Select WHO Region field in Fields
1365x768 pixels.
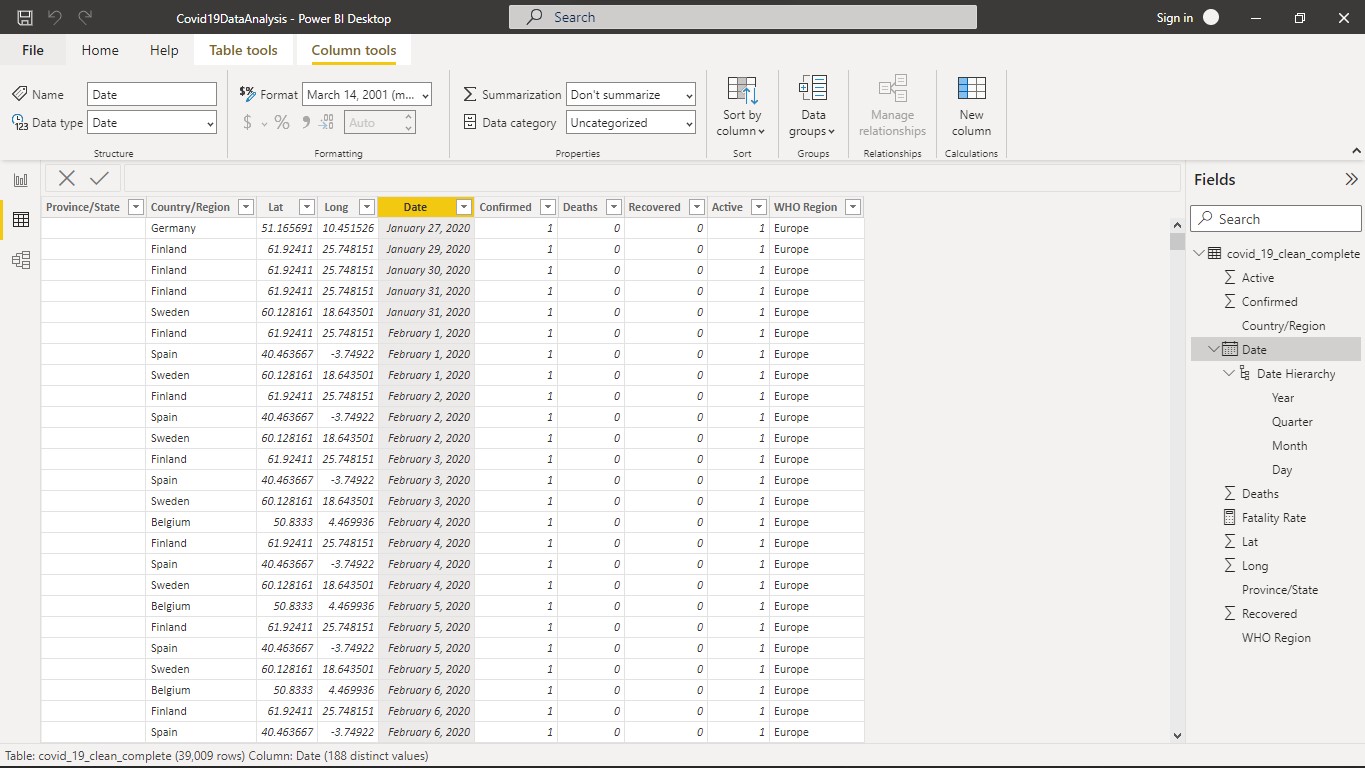[1276, 637]
